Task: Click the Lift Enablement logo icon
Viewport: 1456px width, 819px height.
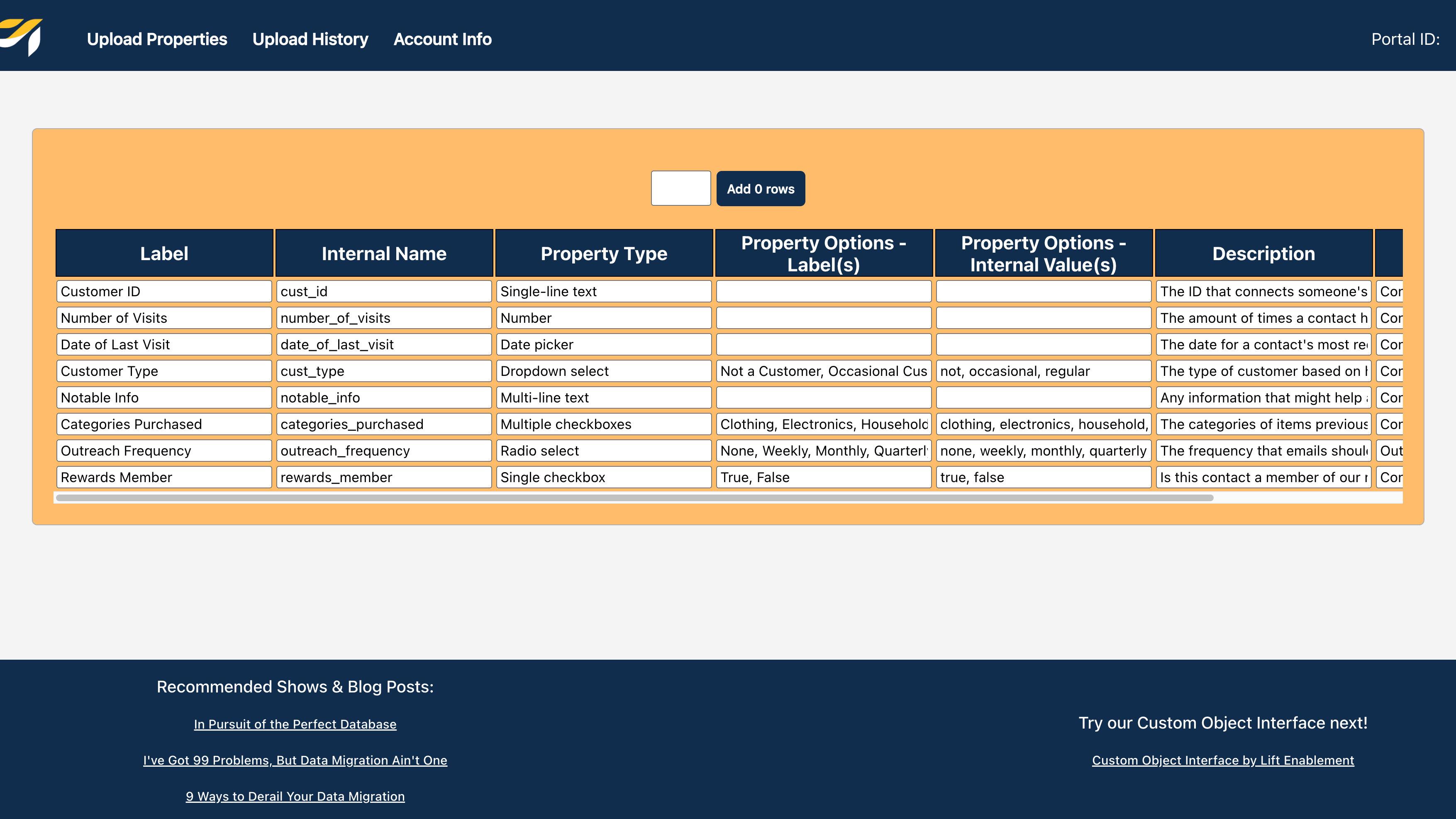Action: (22, 36)
